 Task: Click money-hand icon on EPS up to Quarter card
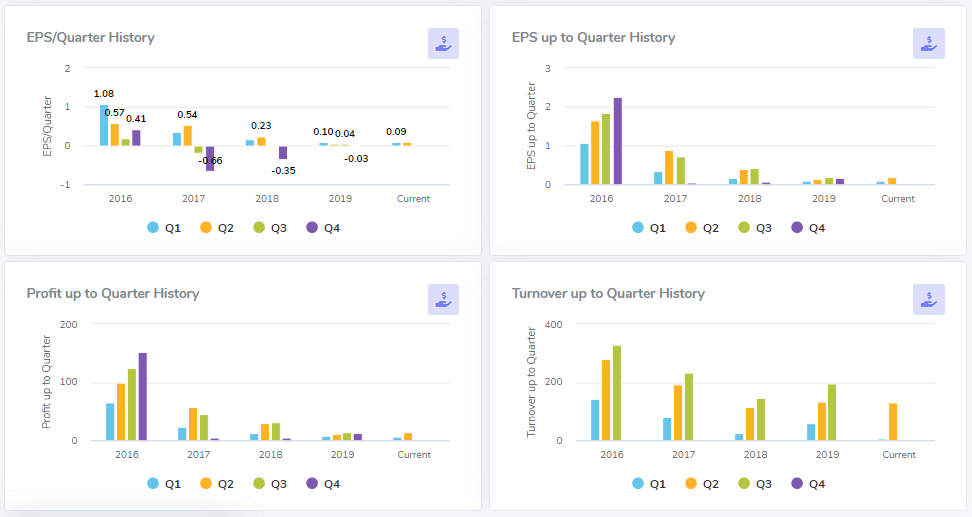[x=928, y=43]
